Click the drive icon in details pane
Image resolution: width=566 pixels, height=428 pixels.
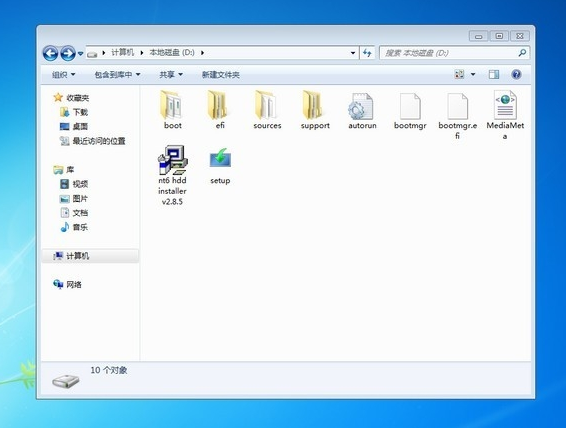coord(65,381)
